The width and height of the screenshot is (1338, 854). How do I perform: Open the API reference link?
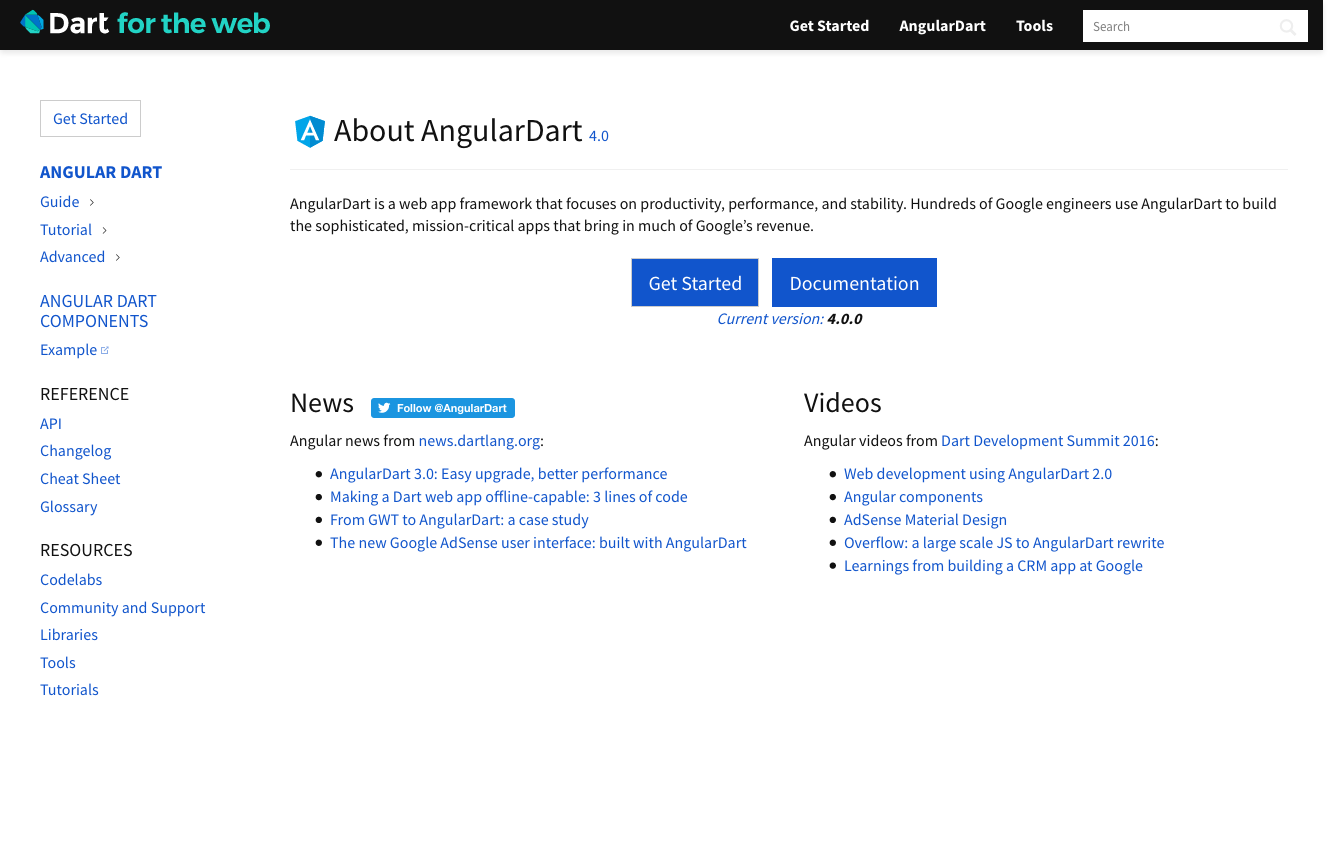(x=51, y=424)
